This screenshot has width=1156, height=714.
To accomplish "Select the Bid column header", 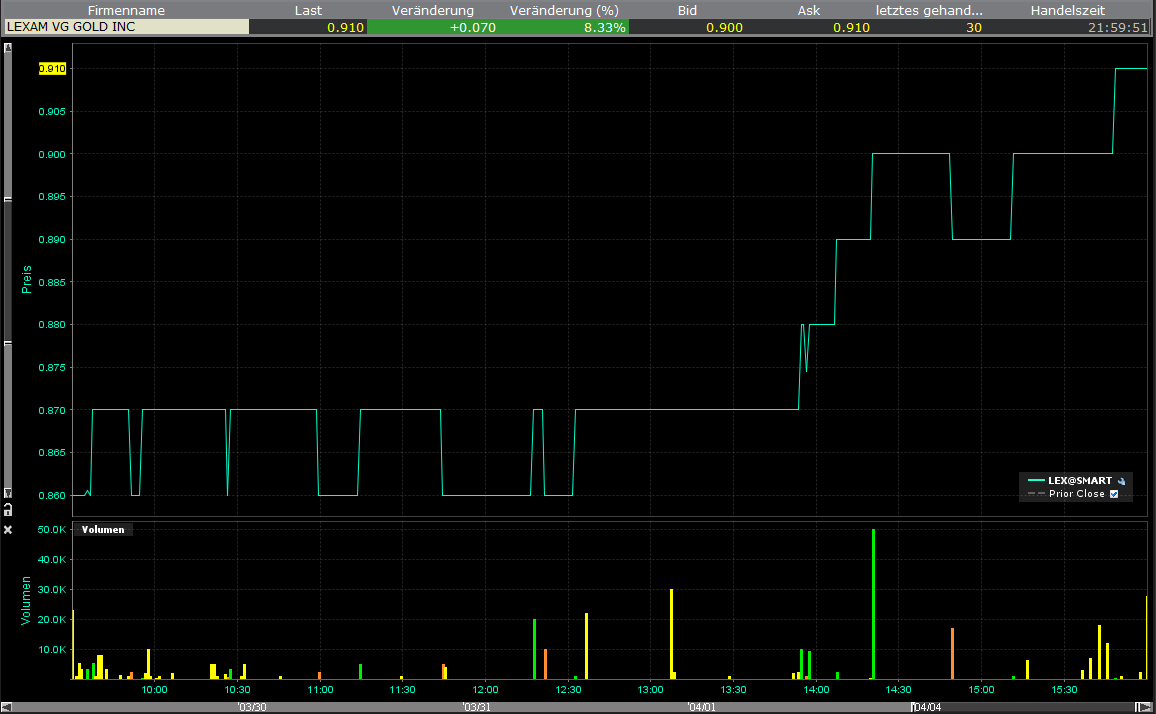I will pos(687,10).
